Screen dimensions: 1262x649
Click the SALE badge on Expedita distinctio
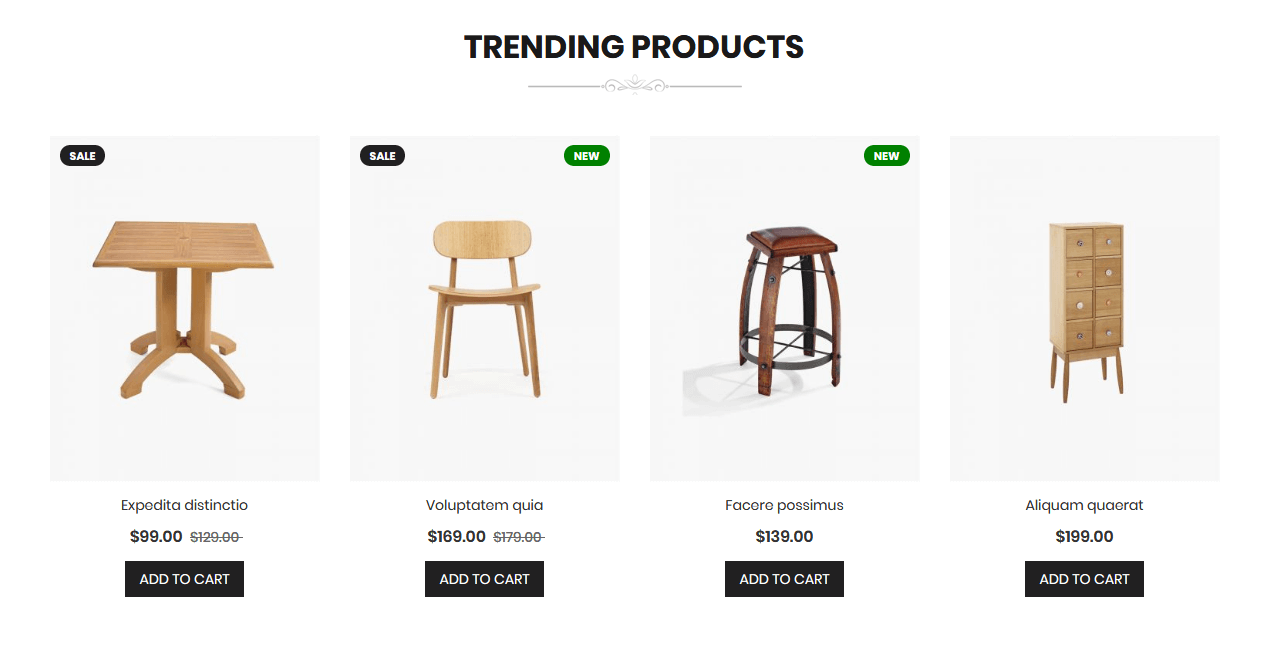coord(82,155)
